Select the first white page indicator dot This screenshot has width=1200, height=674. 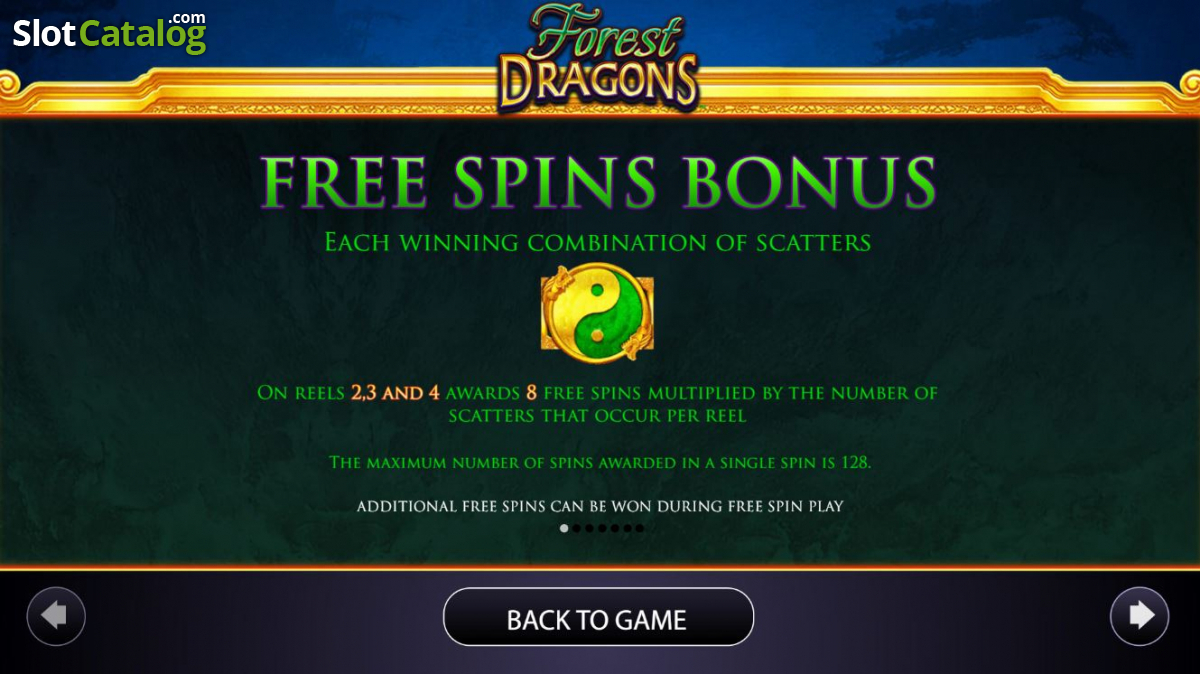pyautogui.click(x=564, y=528)
